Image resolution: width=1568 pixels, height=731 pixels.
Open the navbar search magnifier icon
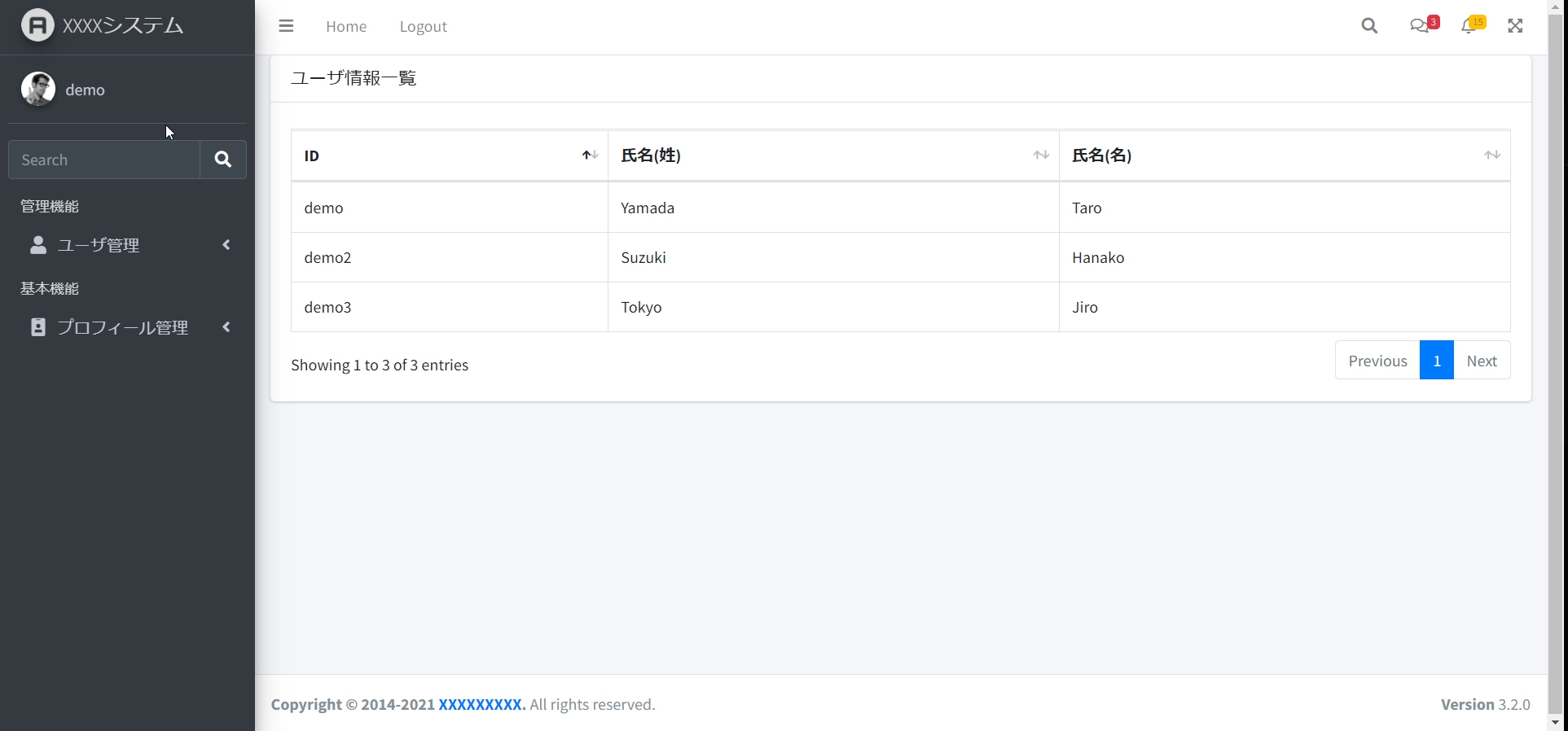pos(1369,26)
